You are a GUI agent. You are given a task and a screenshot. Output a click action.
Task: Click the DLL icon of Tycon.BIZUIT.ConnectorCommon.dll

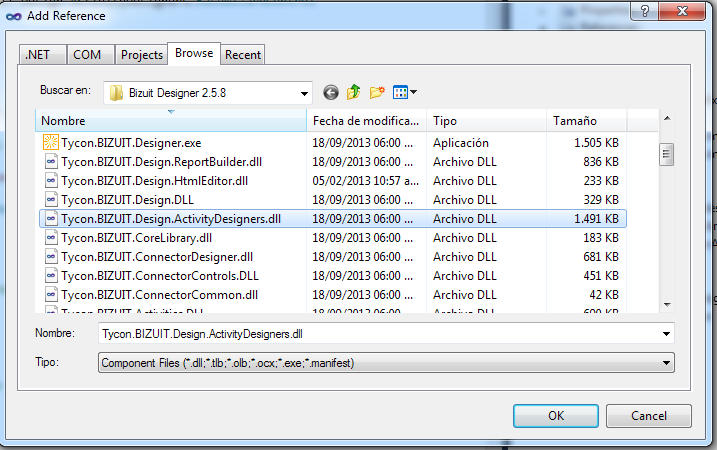coord(51,295)
